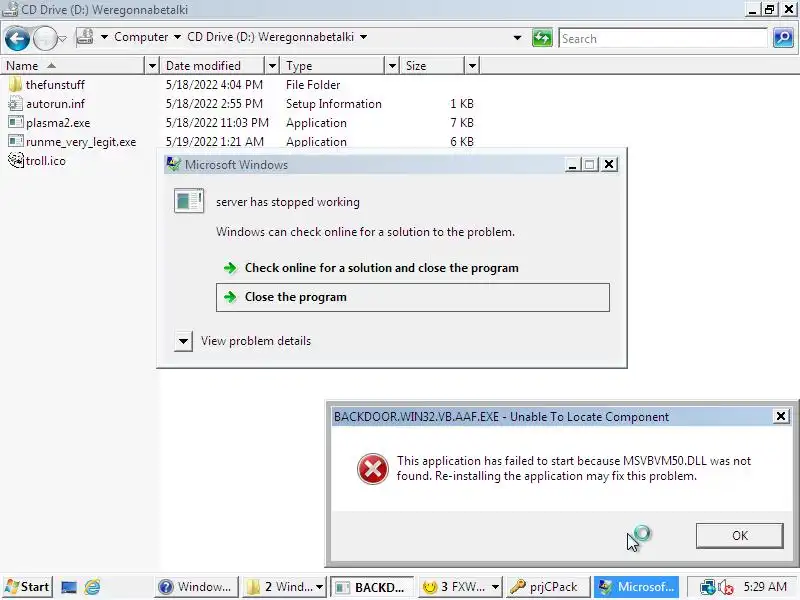Sort by the Size column header
This screenshot has height=600, width=800.
[x=432, y=66]
